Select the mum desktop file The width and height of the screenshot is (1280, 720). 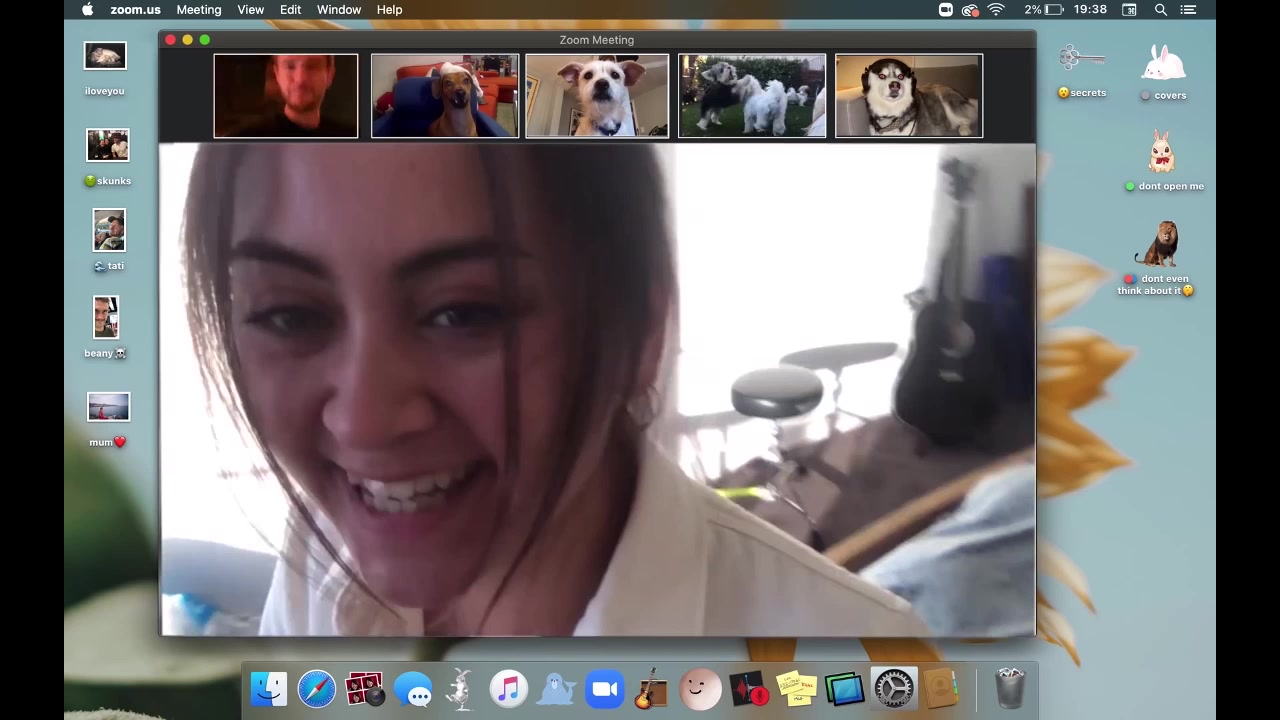pos(108,420)
